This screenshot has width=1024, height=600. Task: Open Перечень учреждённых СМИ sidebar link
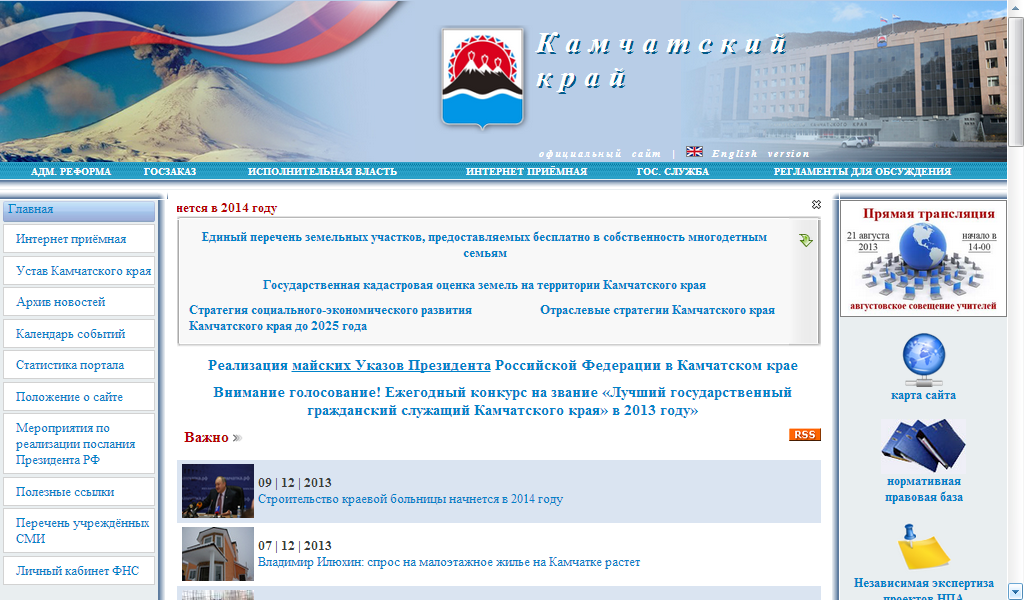[79, 531]
